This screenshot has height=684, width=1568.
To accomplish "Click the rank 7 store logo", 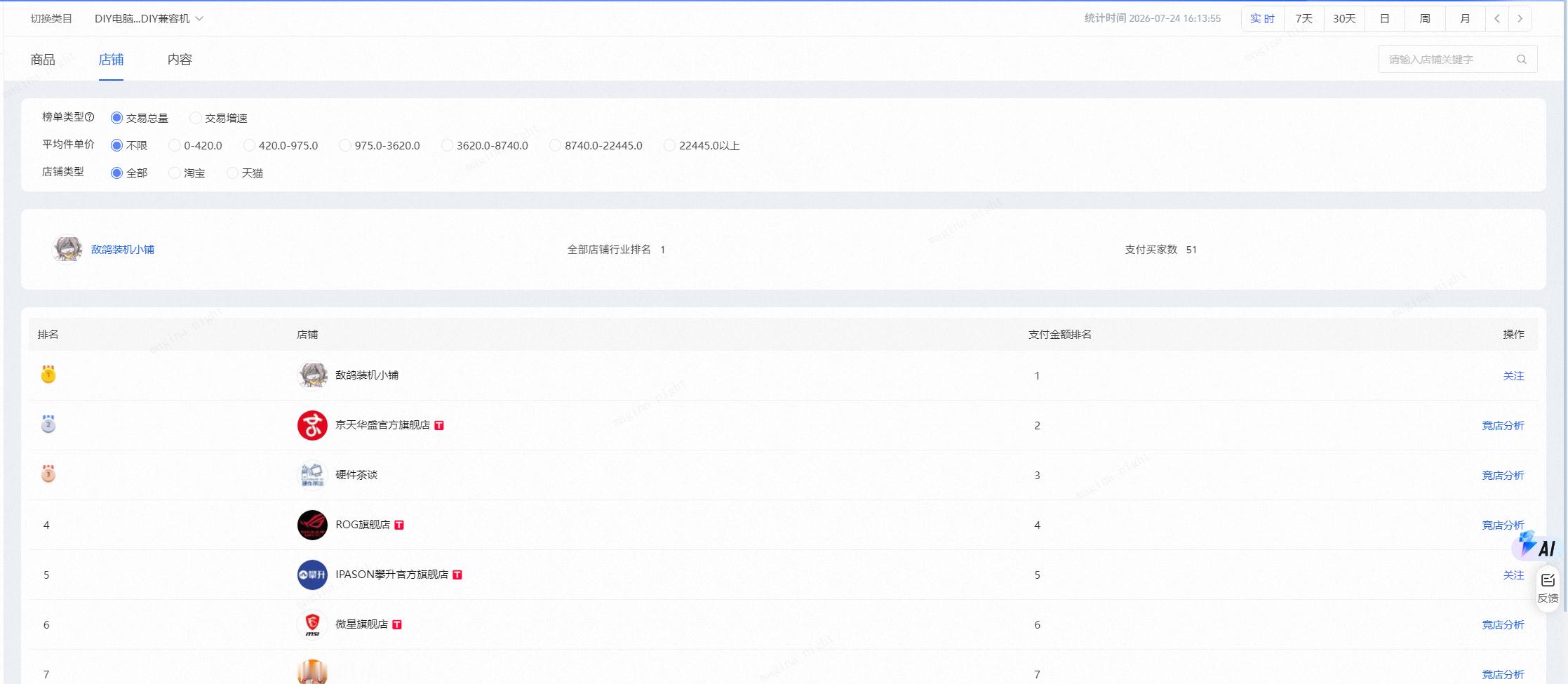I will (x=312, y=672).
